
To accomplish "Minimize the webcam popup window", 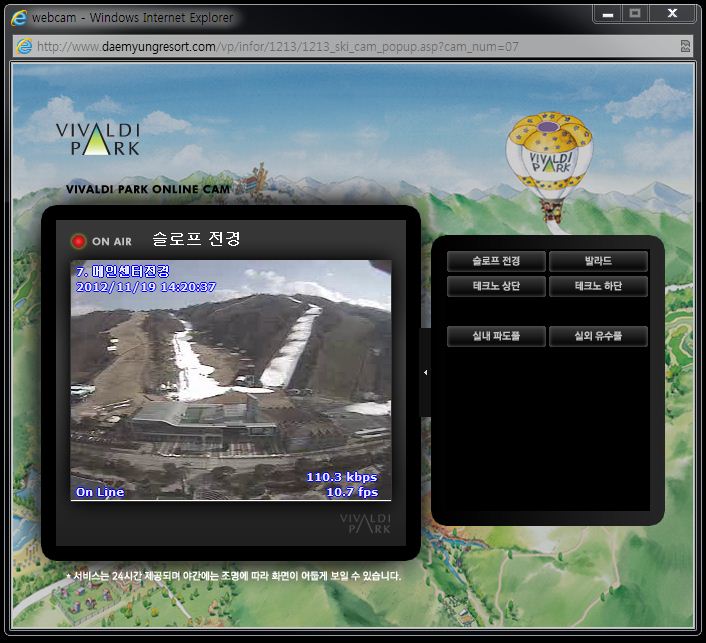I will click(x=606, y=13).
